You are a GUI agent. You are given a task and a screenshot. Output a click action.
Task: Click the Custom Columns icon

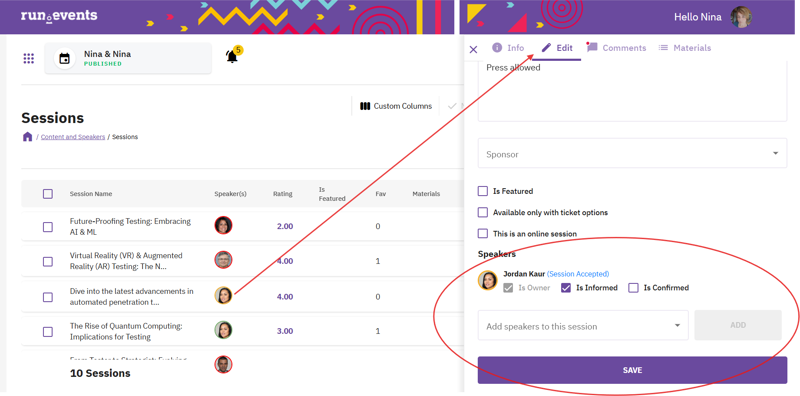[365, 106]
